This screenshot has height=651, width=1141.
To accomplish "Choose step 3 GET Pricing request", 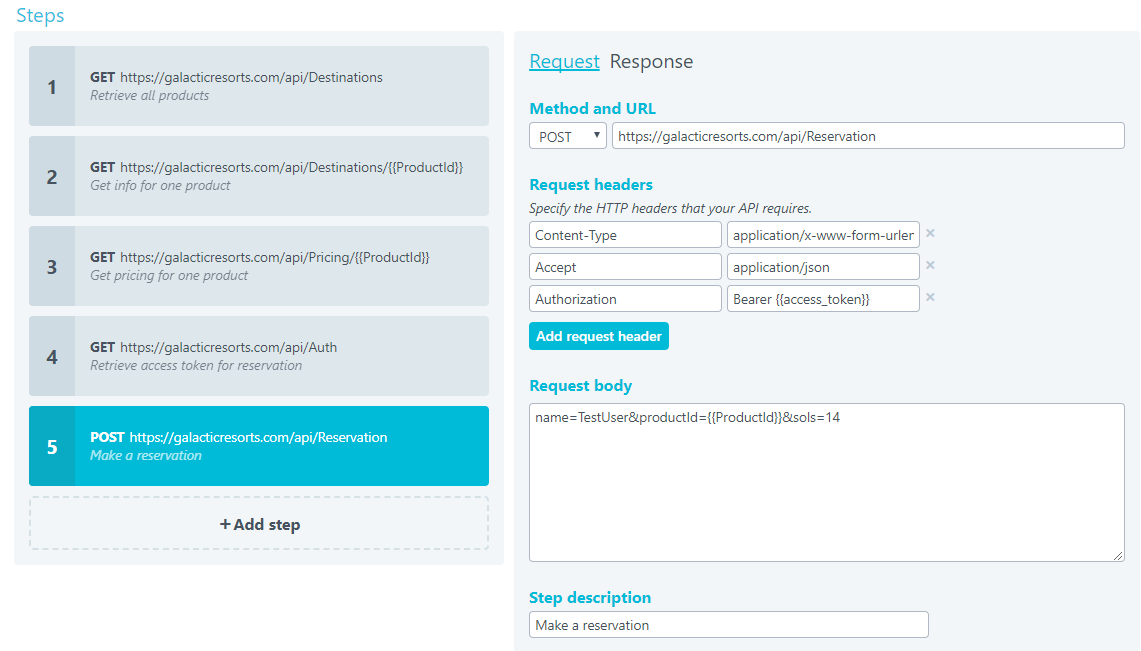I will point(259,266).
